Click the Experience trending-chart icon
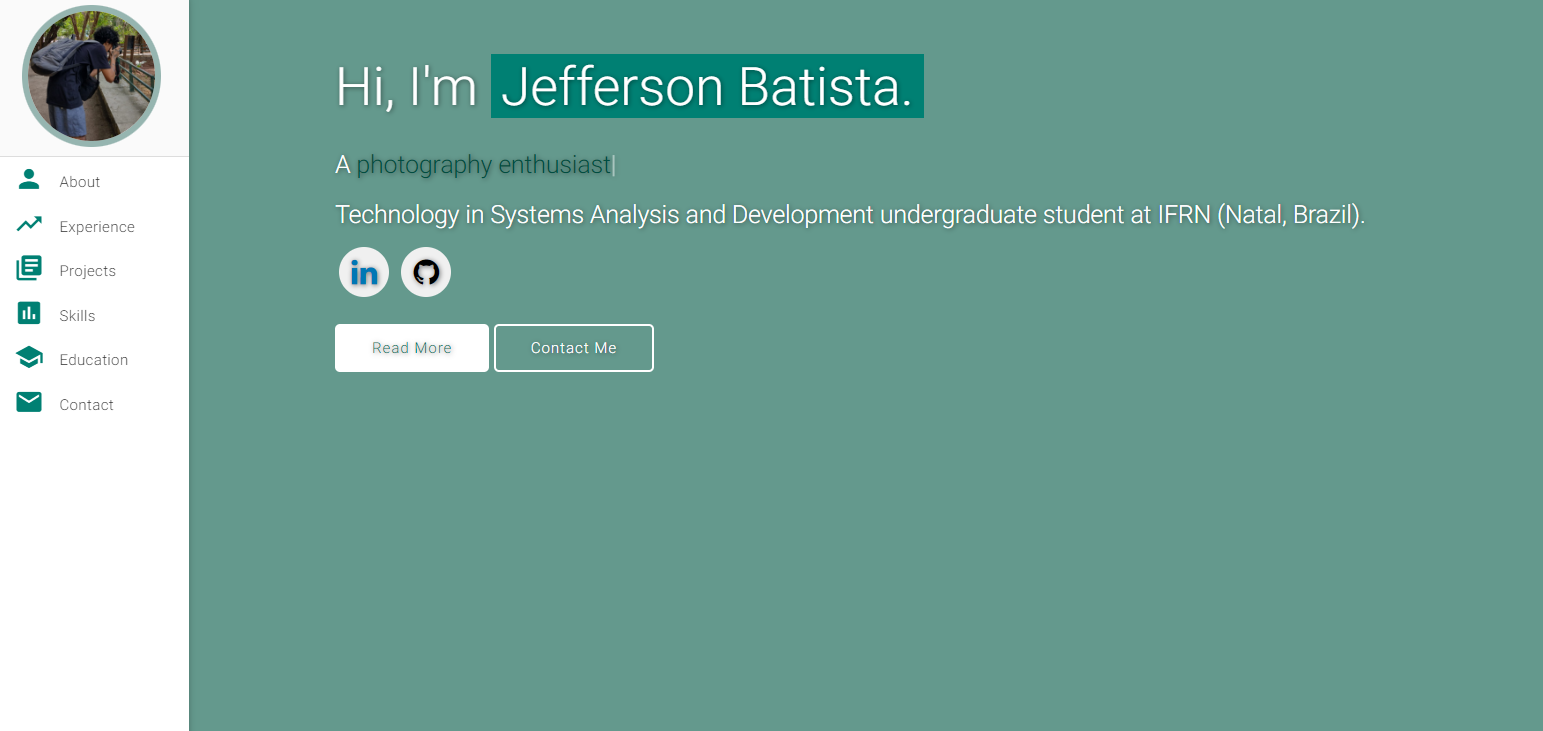 point(28,224)
